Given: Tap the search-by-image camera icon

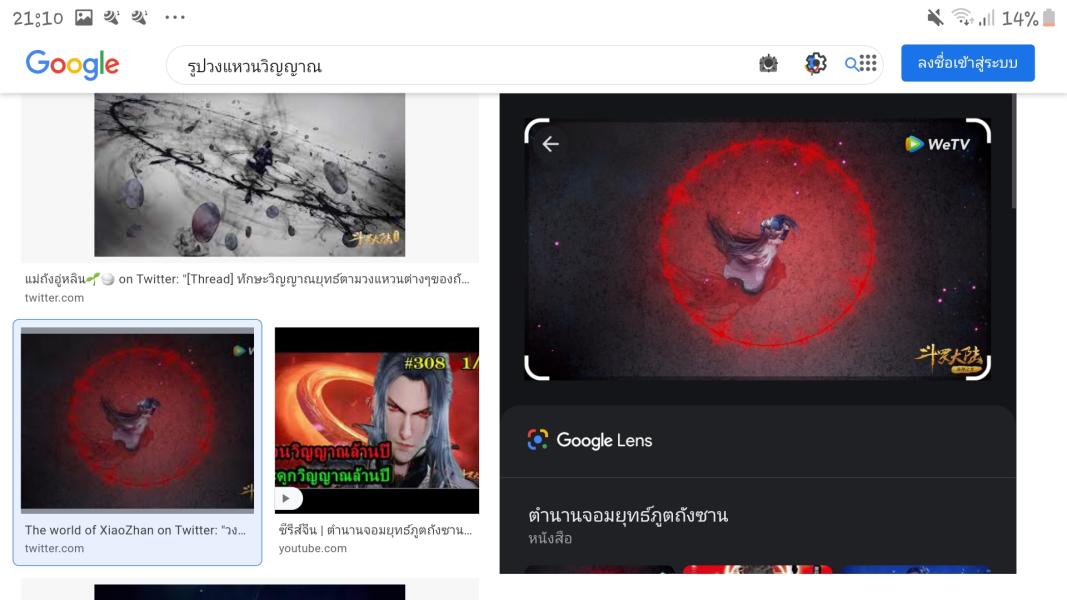Looking at the screenshot, I should pyautogui.click(x=768, y=64).
